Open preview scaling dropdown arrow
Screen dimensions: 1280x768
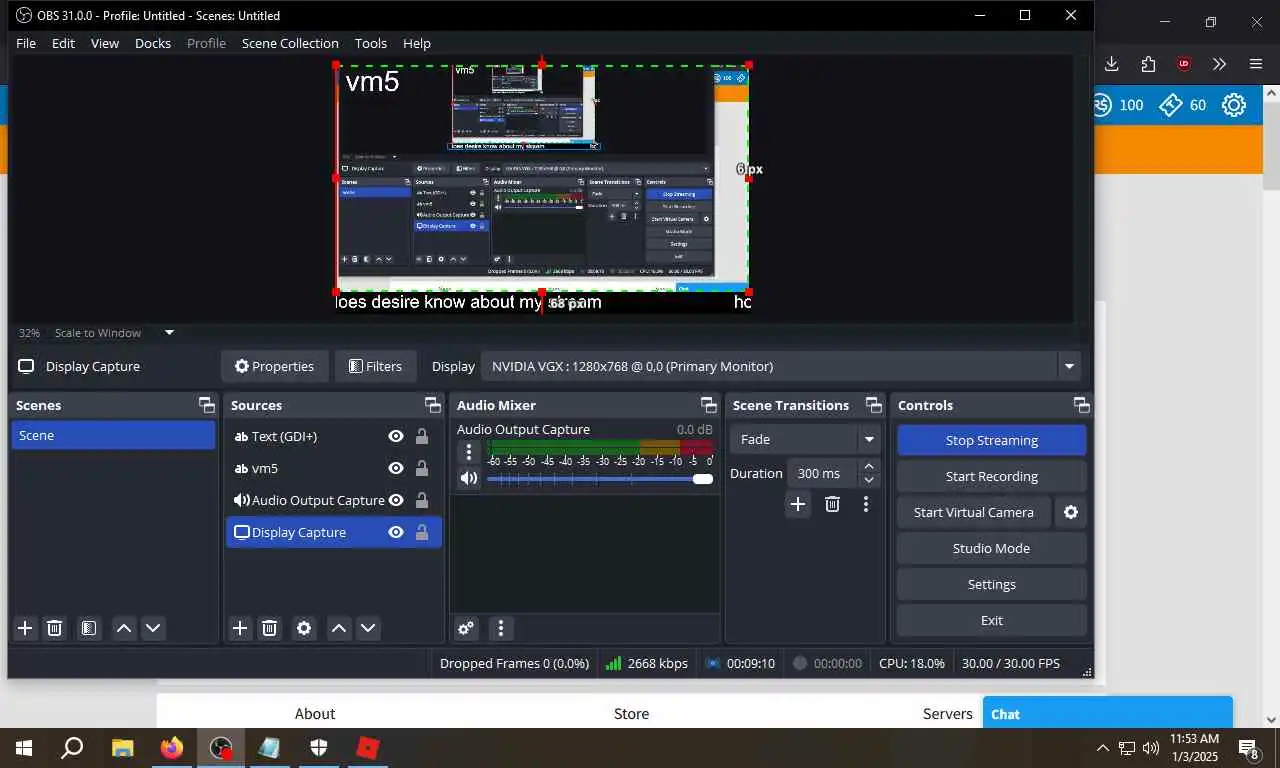[x=169, y=333]
